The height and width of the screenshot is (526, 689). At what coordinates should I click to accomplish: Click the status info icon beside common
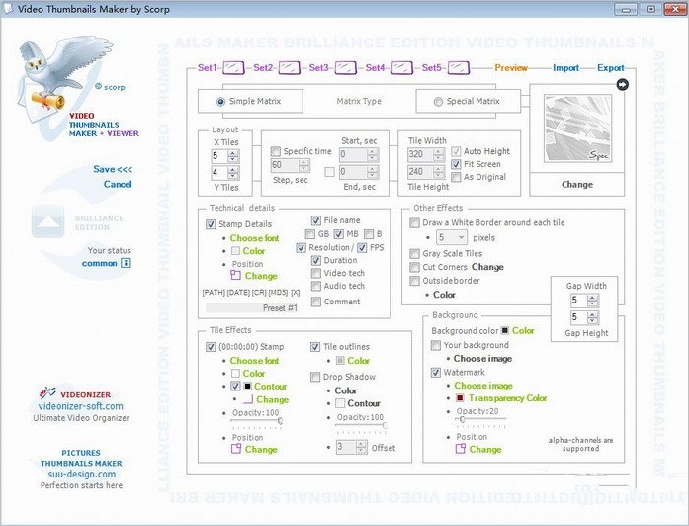(126, 263)
